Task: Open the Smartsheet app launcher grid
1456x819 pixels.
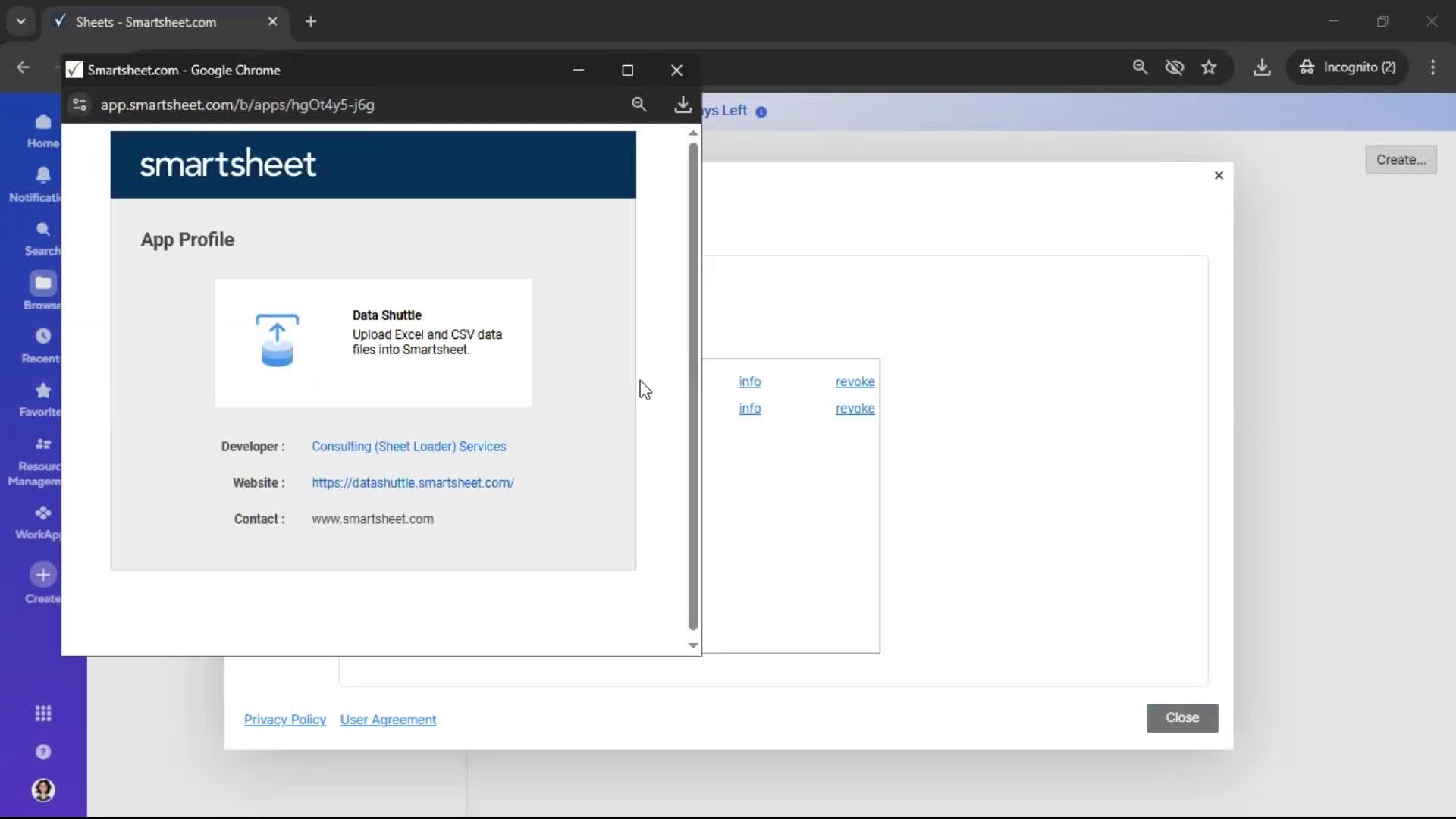Action: pos(43,714)
